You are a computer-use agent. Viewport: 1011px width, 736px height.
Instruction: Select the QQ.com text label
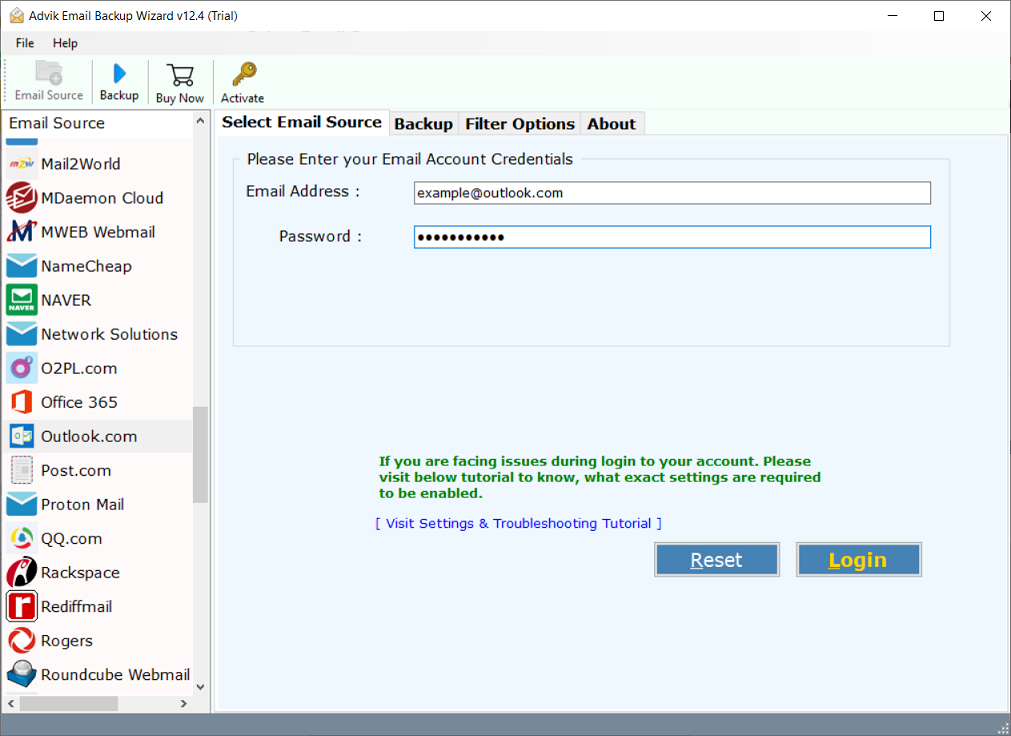[x=72, y=539]
